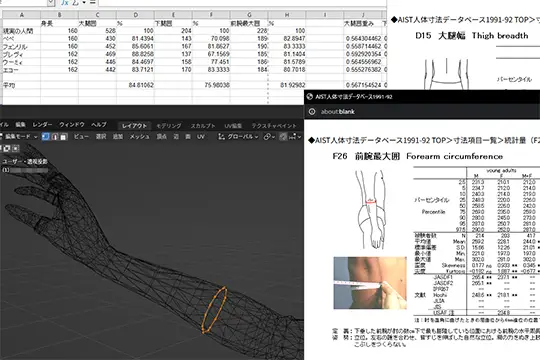Click the site info icon beside about:blank

(x=312, y=112)
